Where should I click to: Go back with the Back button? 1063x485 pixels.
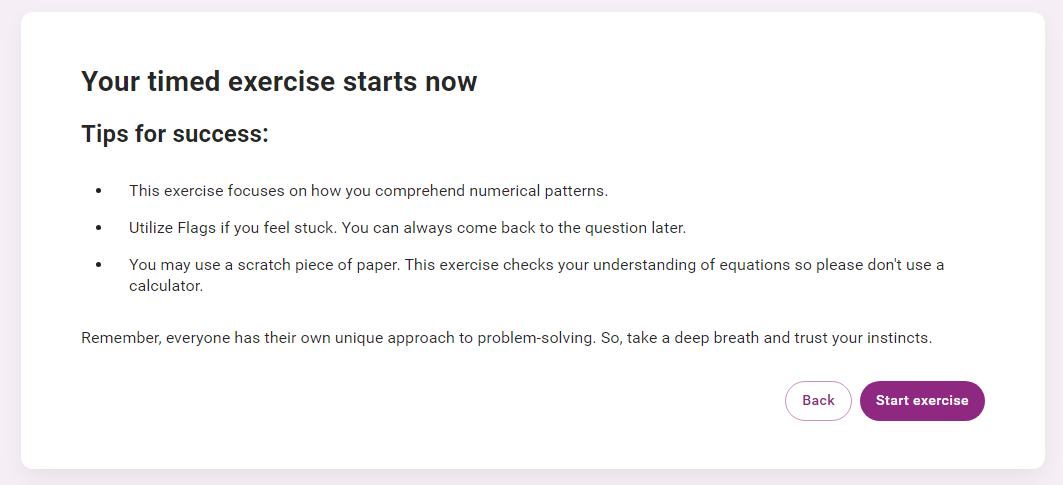818,401
